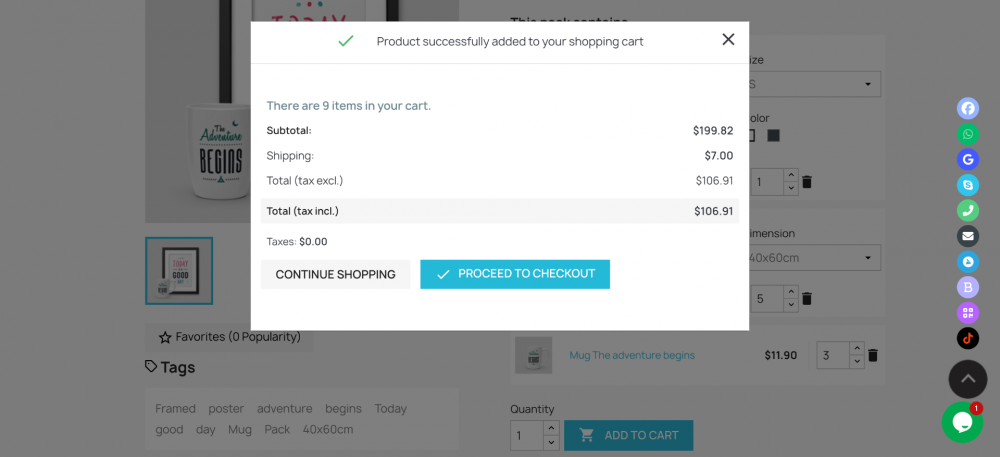Close the cart confirmation popup
The image size is (1000, 457).
[x=728, y=39]
